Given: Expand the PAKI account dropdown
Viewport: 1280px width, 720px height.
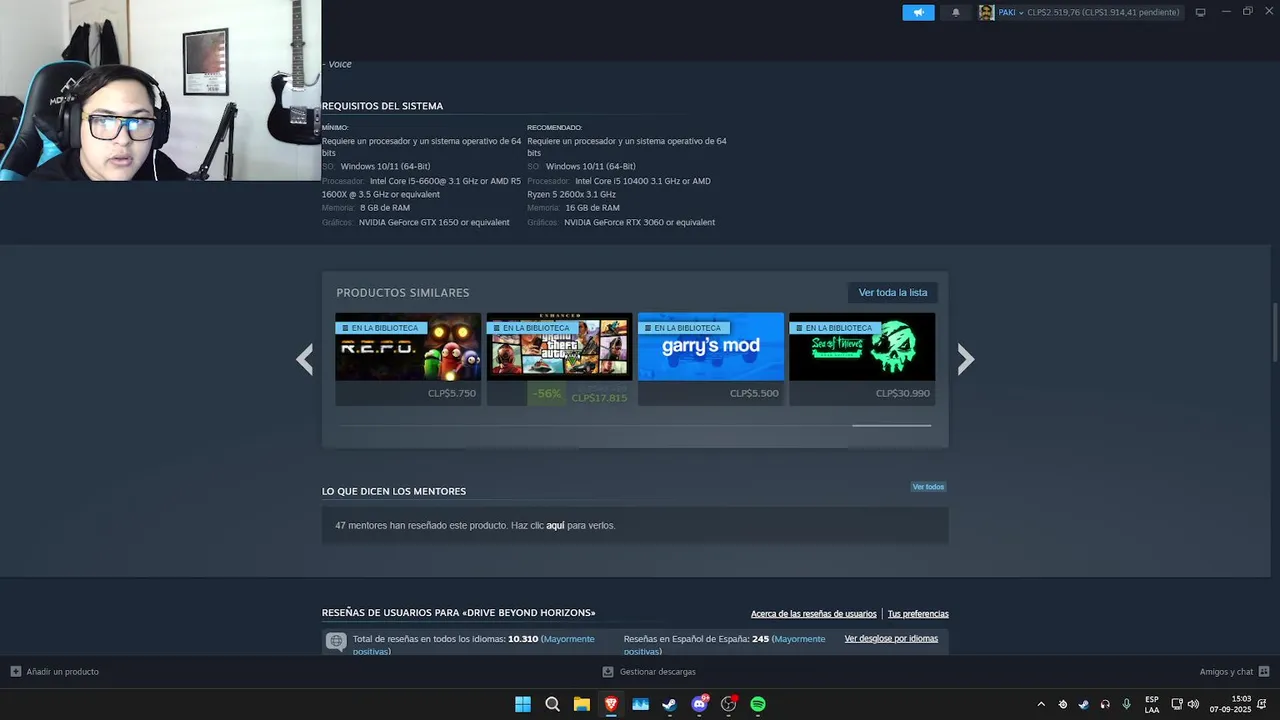Looking at the screenshot, I should [x=1011, y=12].
